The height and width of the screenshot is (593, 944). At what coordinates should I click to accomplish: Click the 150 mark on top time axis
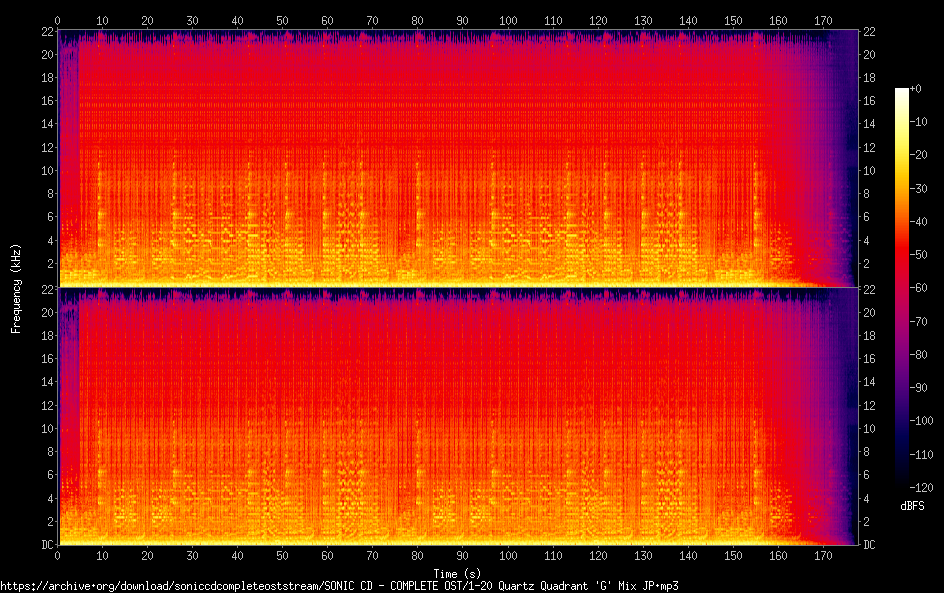pyautogui.click(x=733, y=20)
